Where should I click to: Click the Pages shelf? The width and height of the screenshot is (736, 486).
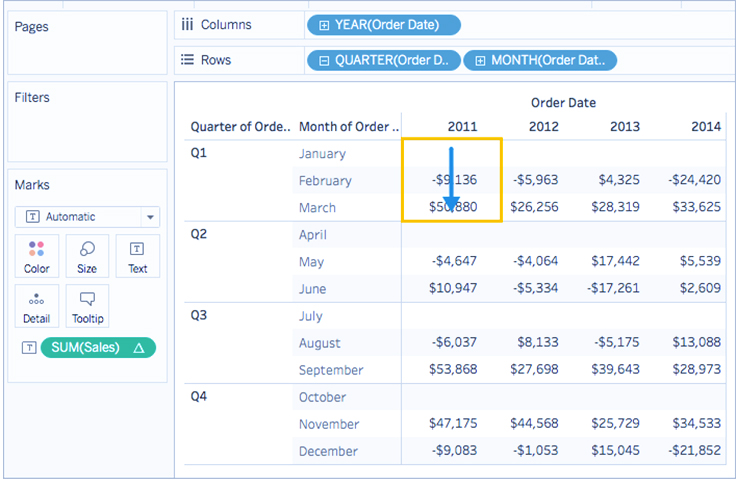(87, 43)
